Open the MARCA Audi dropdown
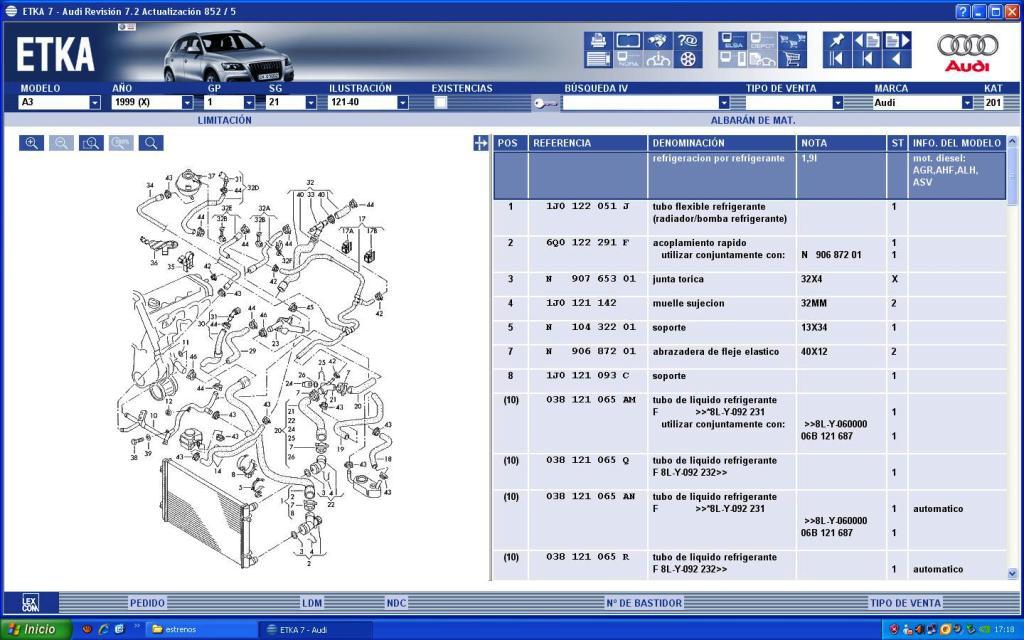This screenshot has height=640, width=1024. [x=967, y=103]
